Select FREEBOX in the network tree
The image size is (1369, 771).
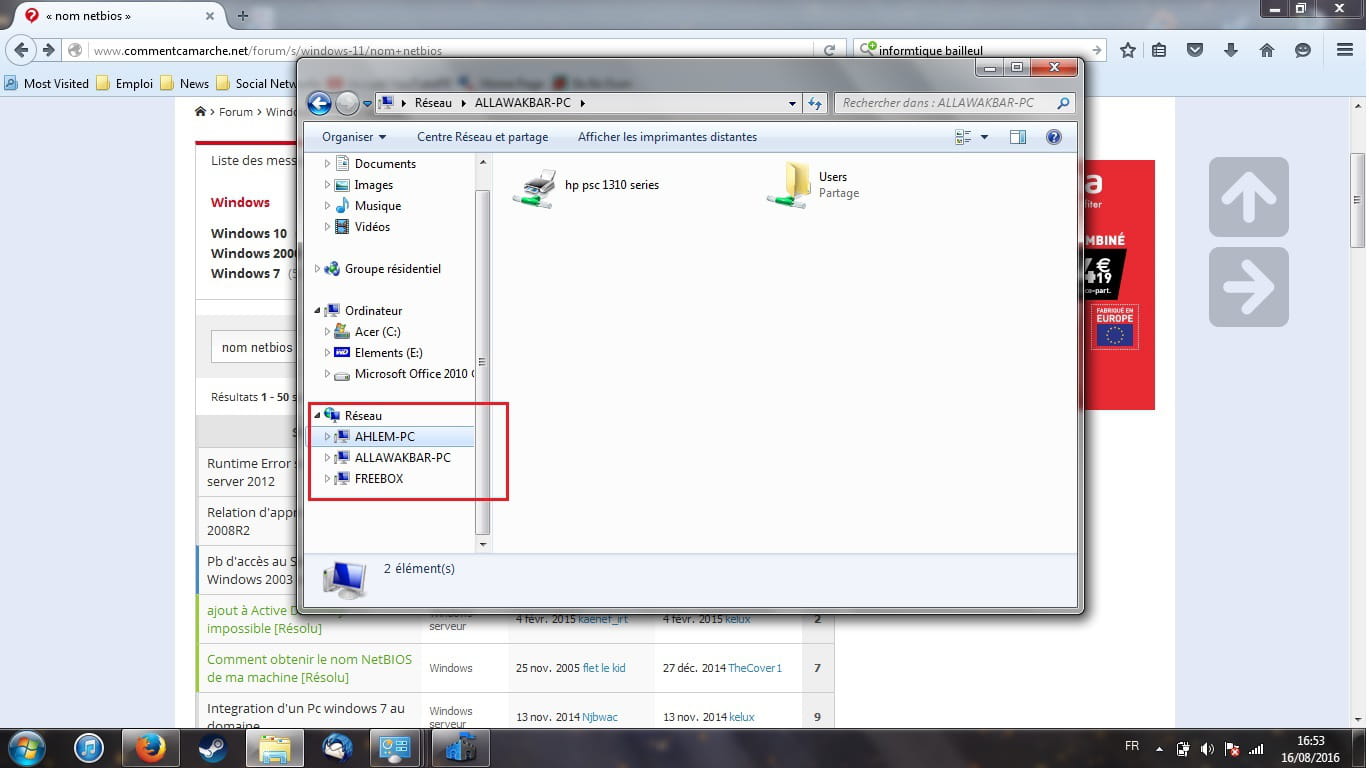[x=379, y=479]
